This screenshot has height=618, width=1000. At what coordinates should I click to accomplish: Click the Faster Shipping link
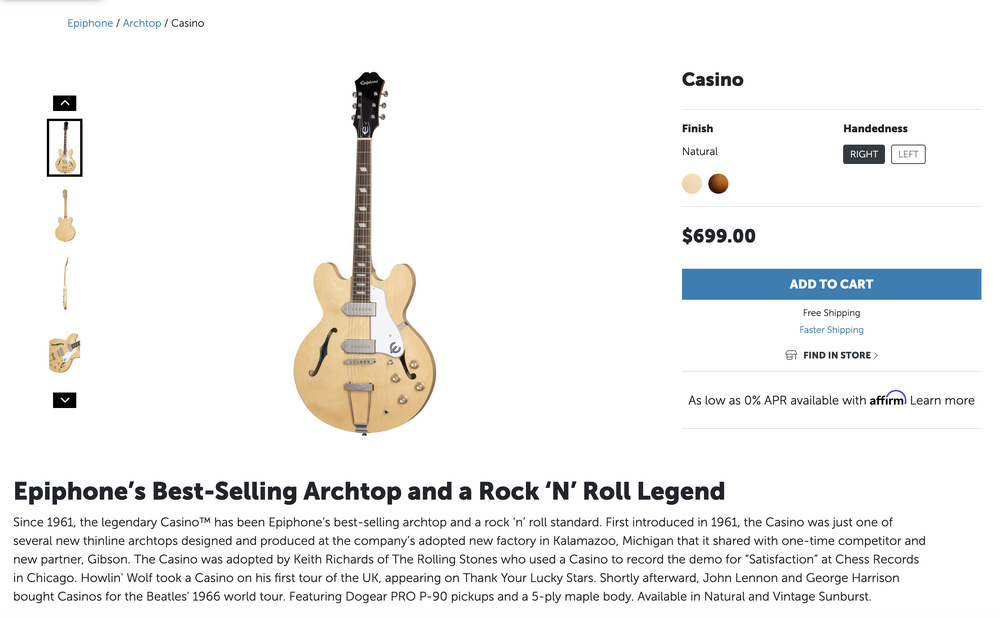[831, 330]
